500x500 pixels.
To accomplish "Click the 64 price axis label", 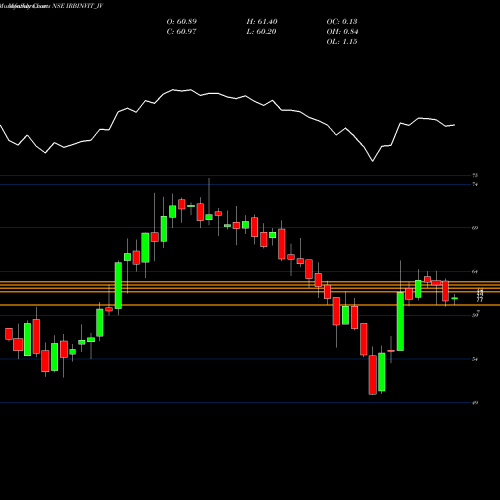I will (x=475, y=272).
